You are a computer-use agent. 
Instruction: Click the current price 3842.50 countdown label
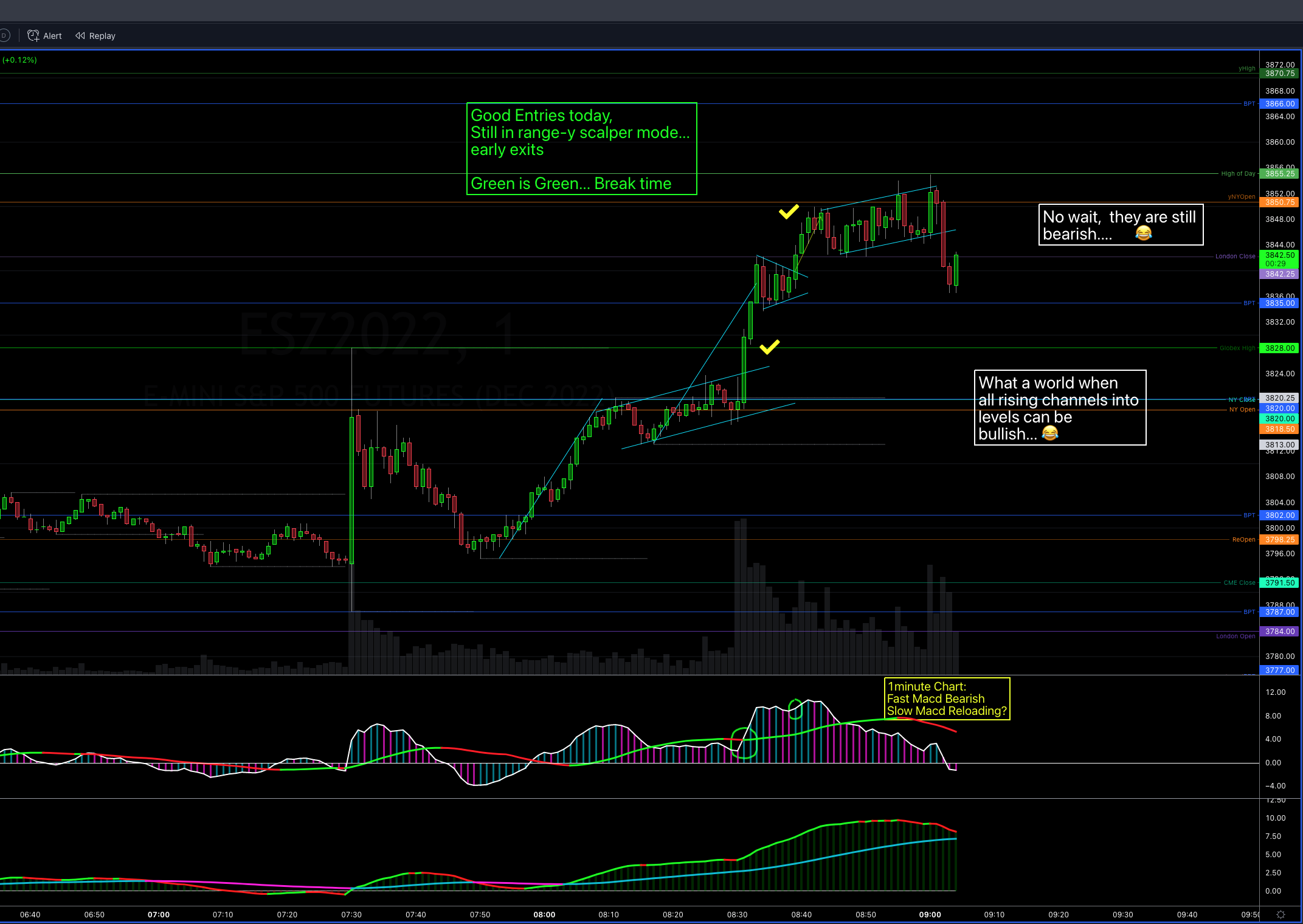tap(1279, 259)
